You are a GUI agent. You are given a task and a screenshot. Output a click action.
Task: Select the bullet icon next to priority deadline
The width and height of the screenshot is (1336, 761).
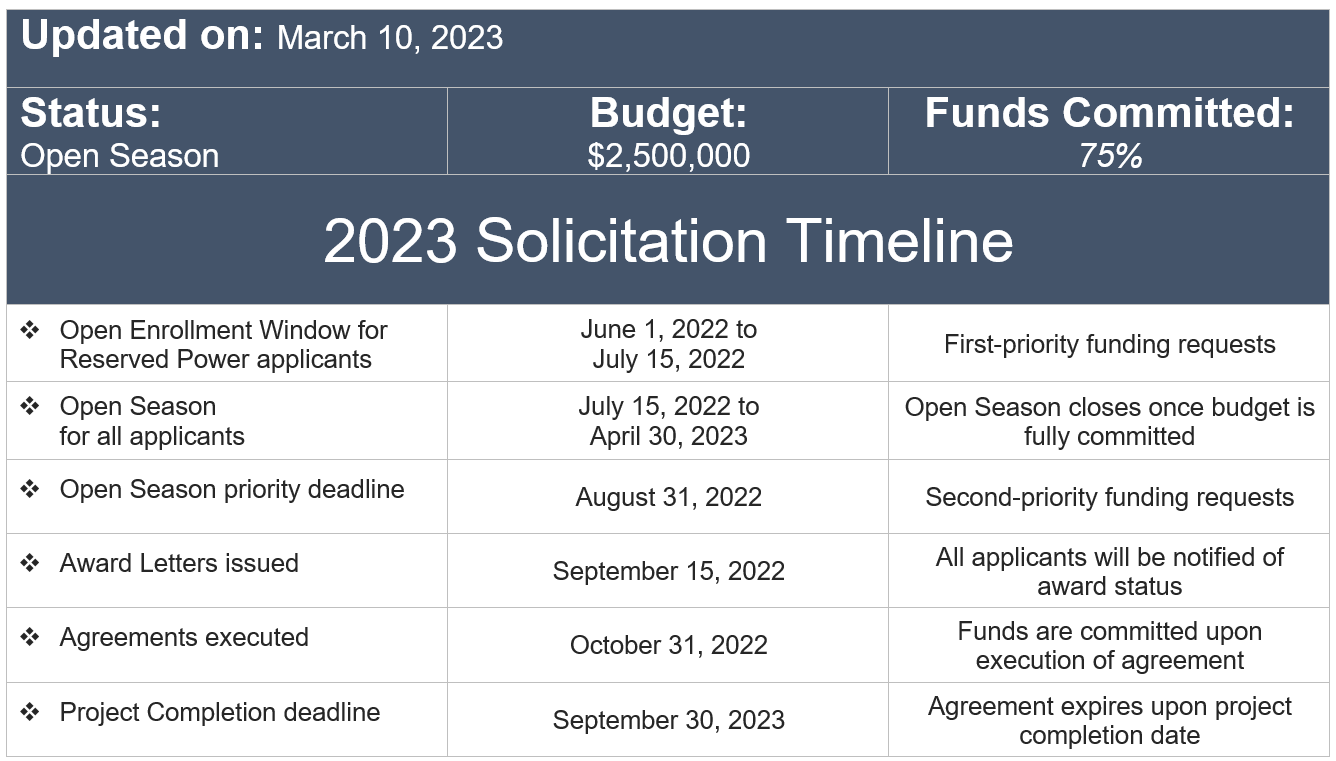pos(30,489)
